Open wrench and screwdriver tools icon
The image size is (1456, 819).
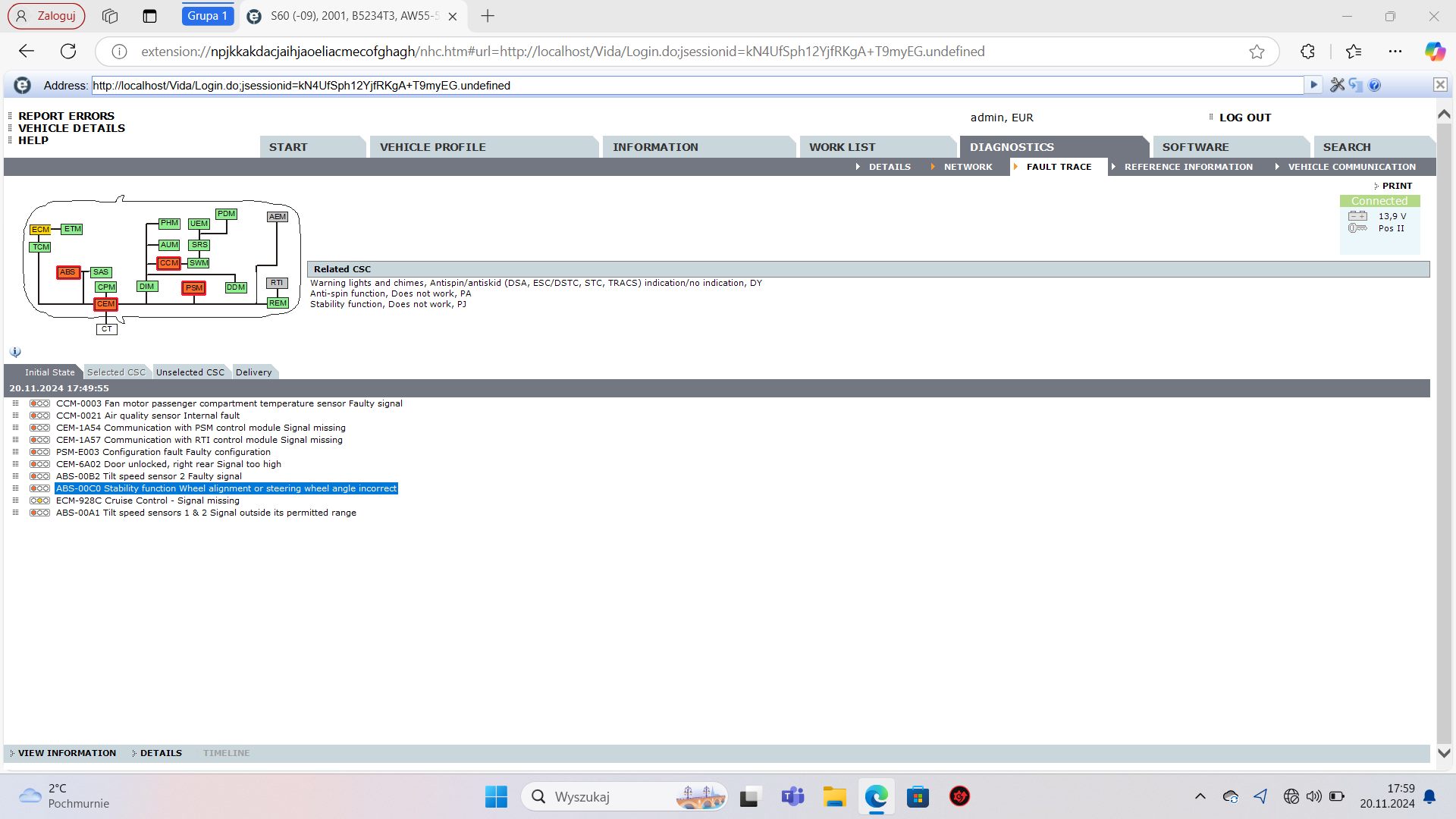click(1337, 85)
